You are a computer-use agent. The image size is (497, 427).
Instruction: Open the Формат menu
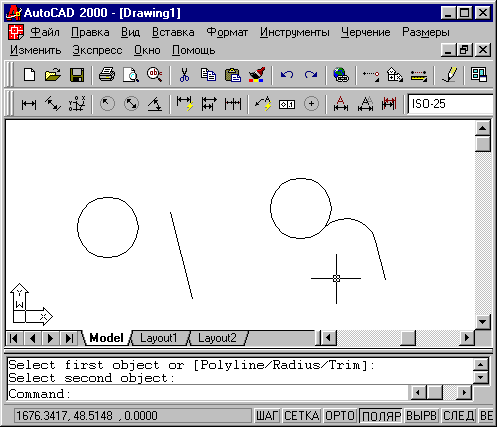click(227, 32)
